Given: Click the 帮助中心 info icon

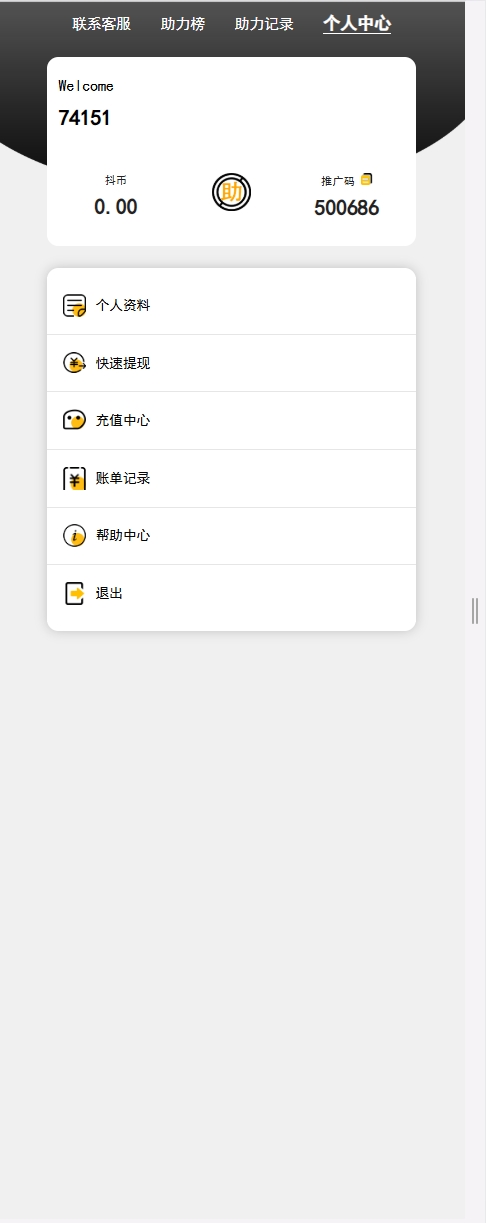Looking at the screenshot, I should click(74, 536).
